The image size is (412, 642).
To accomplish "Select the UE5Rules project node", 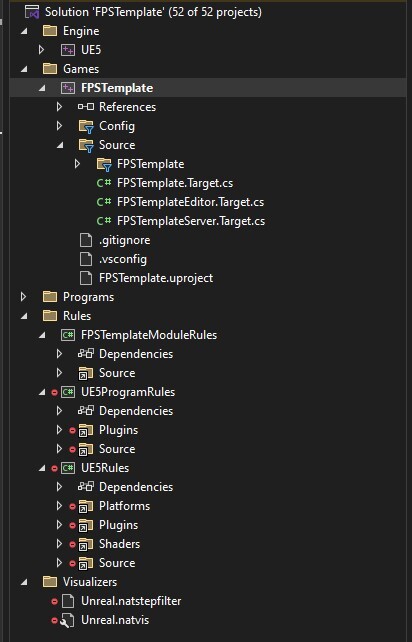I will [105, 468].
